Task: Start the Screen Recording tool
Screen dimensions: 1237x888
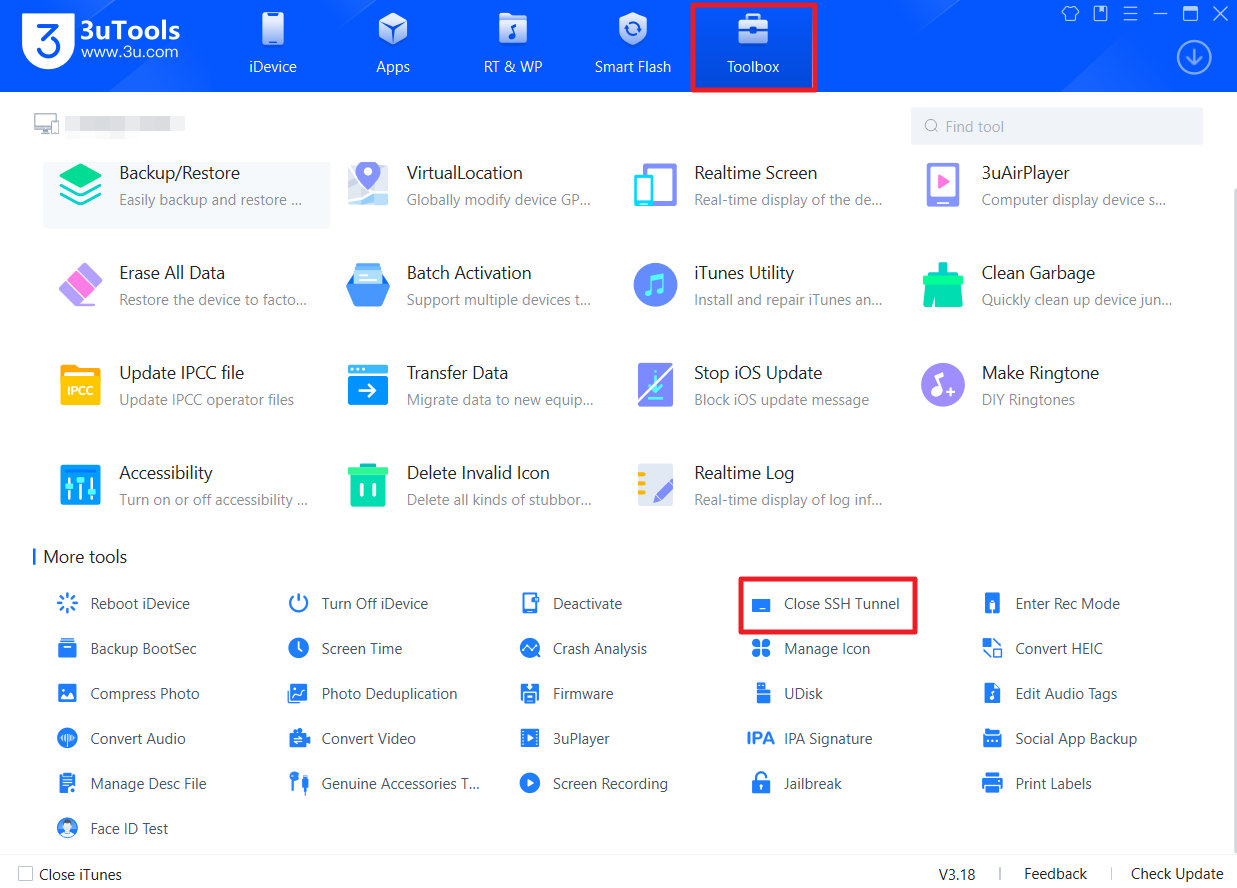Action: [594, 784]
